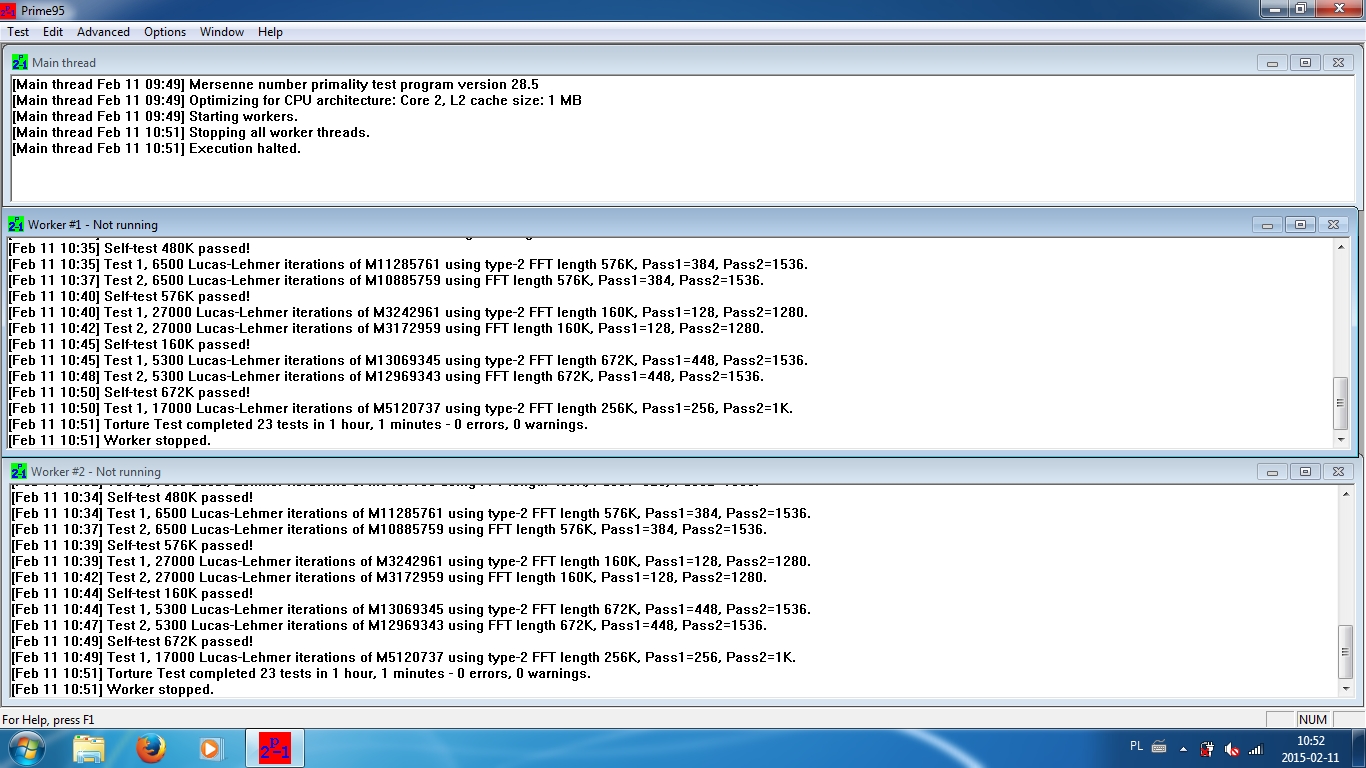Image resolution: width=1366 pixels, height=768 pixels.
Task: Click the NUM indicator in status bar
Action: [1312, 720]
